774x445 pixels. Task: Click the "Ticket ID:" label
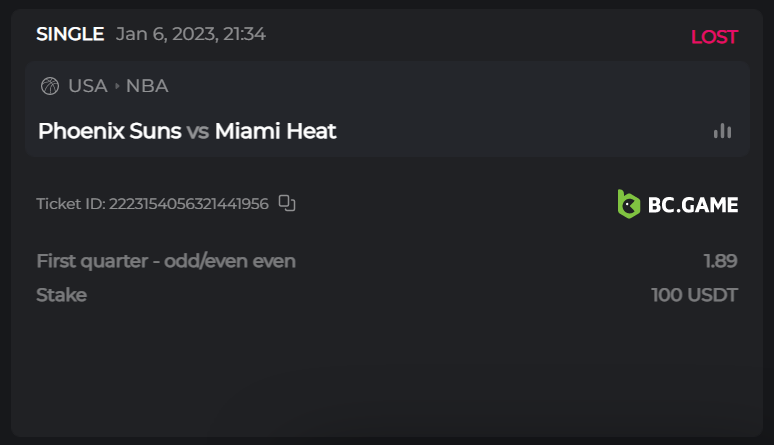click(71, 204)
